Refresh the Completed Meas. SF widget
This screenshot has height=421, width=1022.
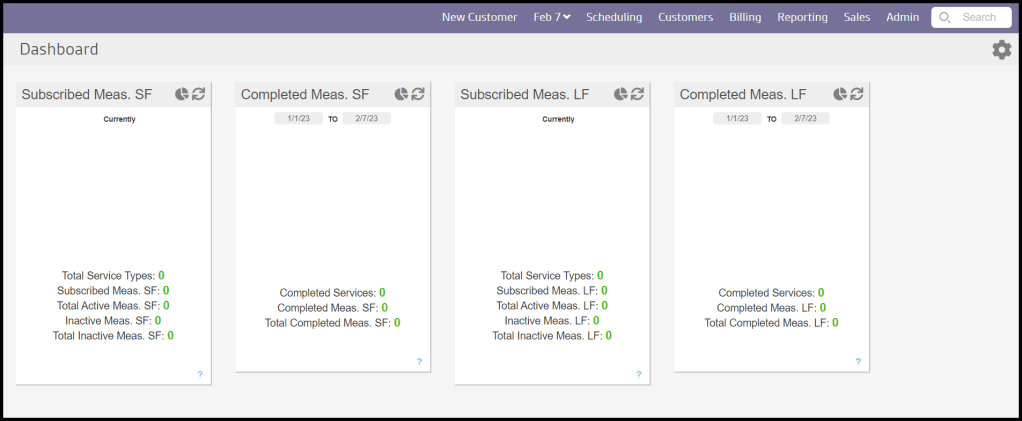pyautogui.click(x=418, y=94)
